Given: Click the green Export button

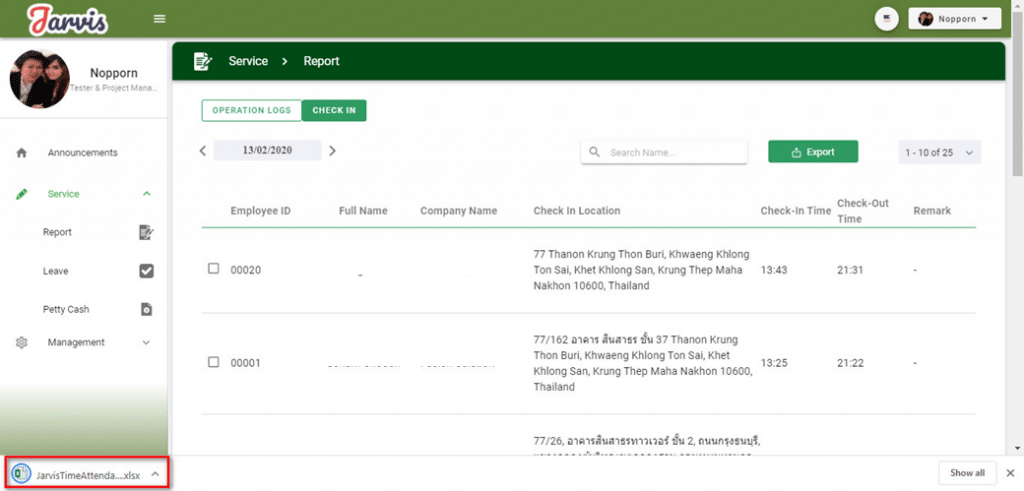Looking at the screenshot, I should 812,152.
